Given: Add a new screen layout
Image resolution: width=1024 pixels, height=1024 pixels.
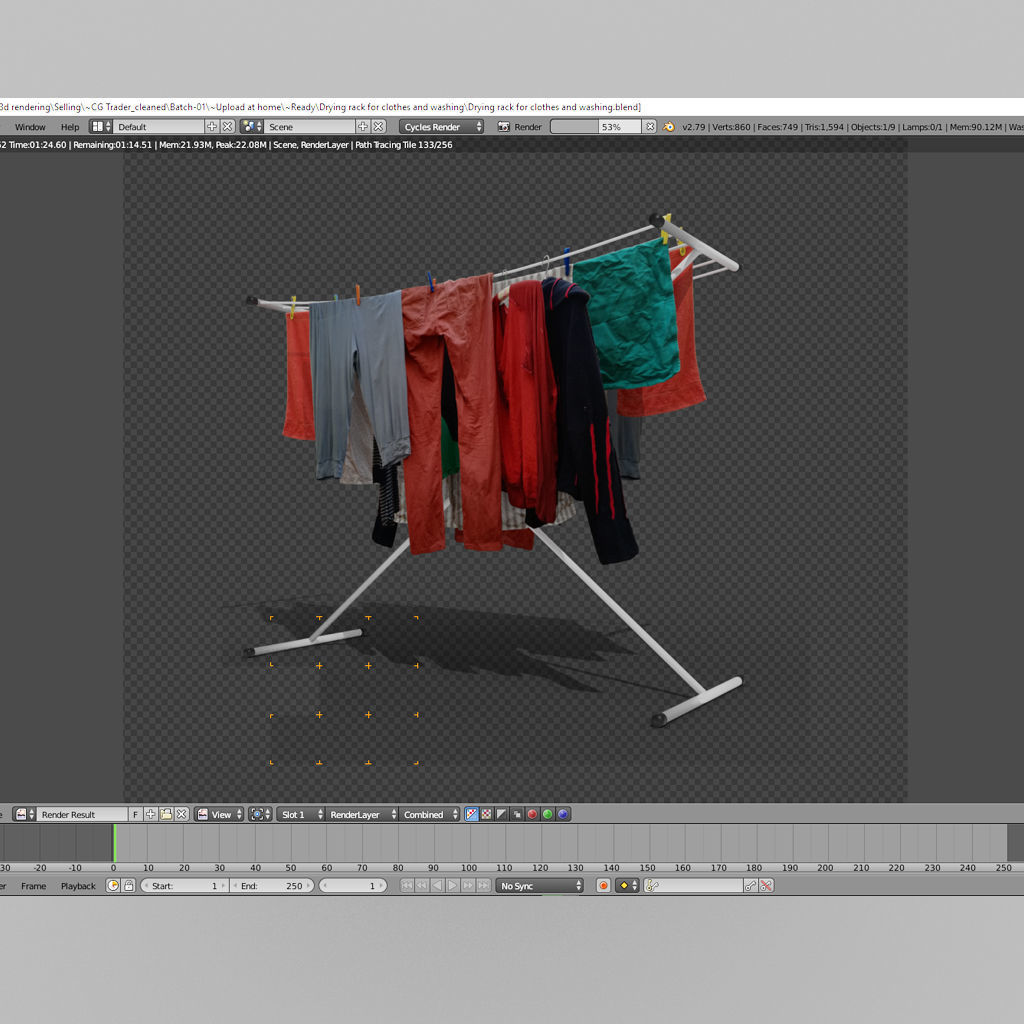Looking at the screenshot, I should point(212,127).
